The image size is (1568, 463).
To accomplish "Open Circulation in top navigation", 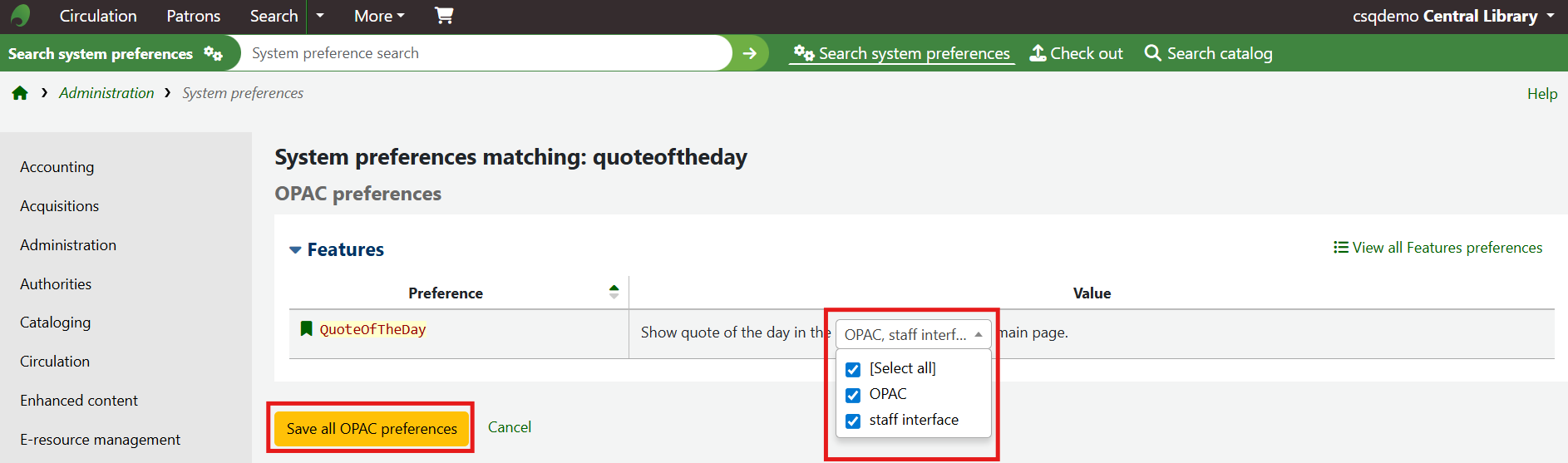I will pyautogui.click(x=98, y=16).
